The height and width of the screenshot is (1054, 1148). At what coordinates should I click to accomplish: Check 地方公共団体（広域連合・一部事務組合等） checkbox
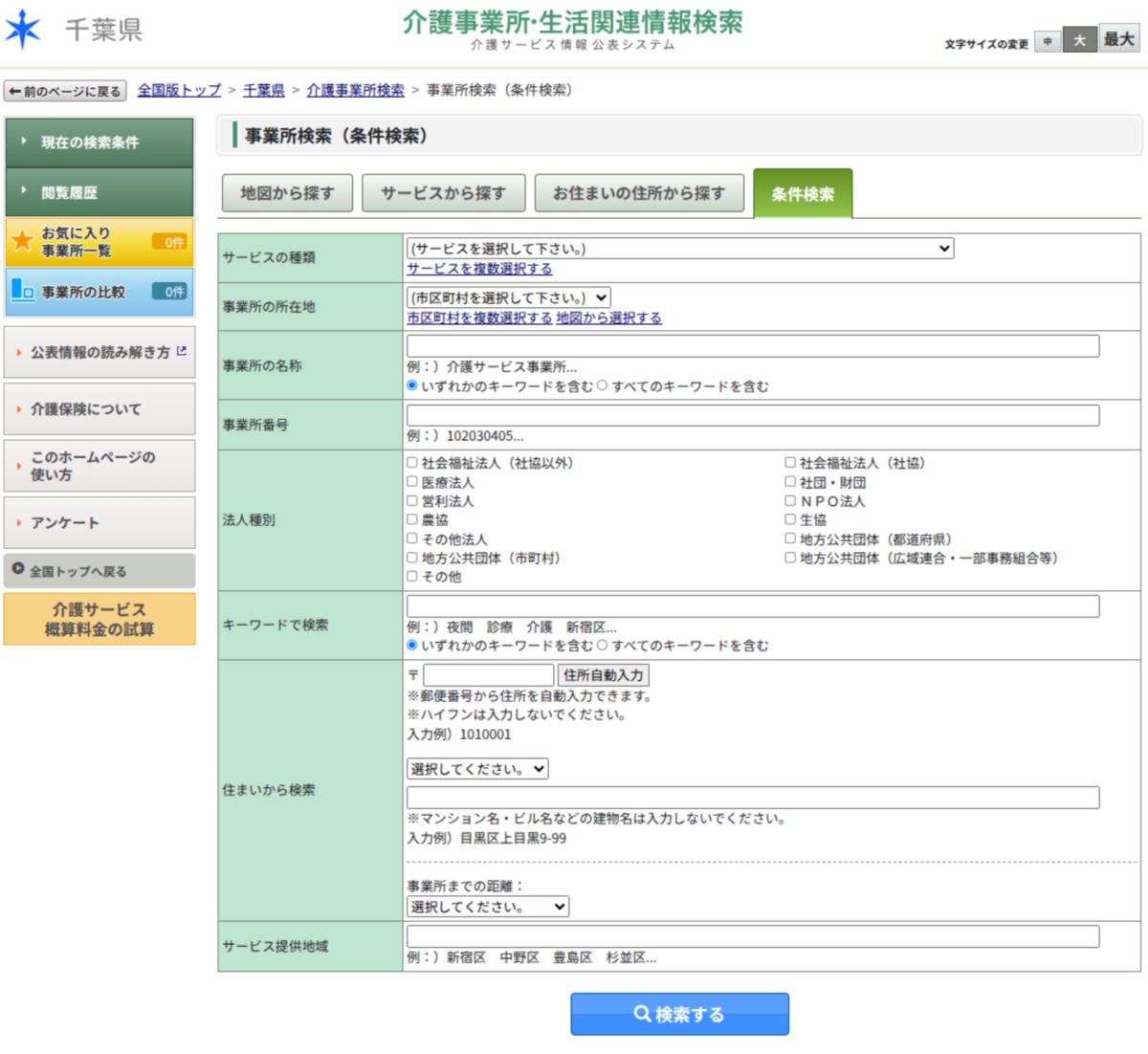(x=790, y=557)
